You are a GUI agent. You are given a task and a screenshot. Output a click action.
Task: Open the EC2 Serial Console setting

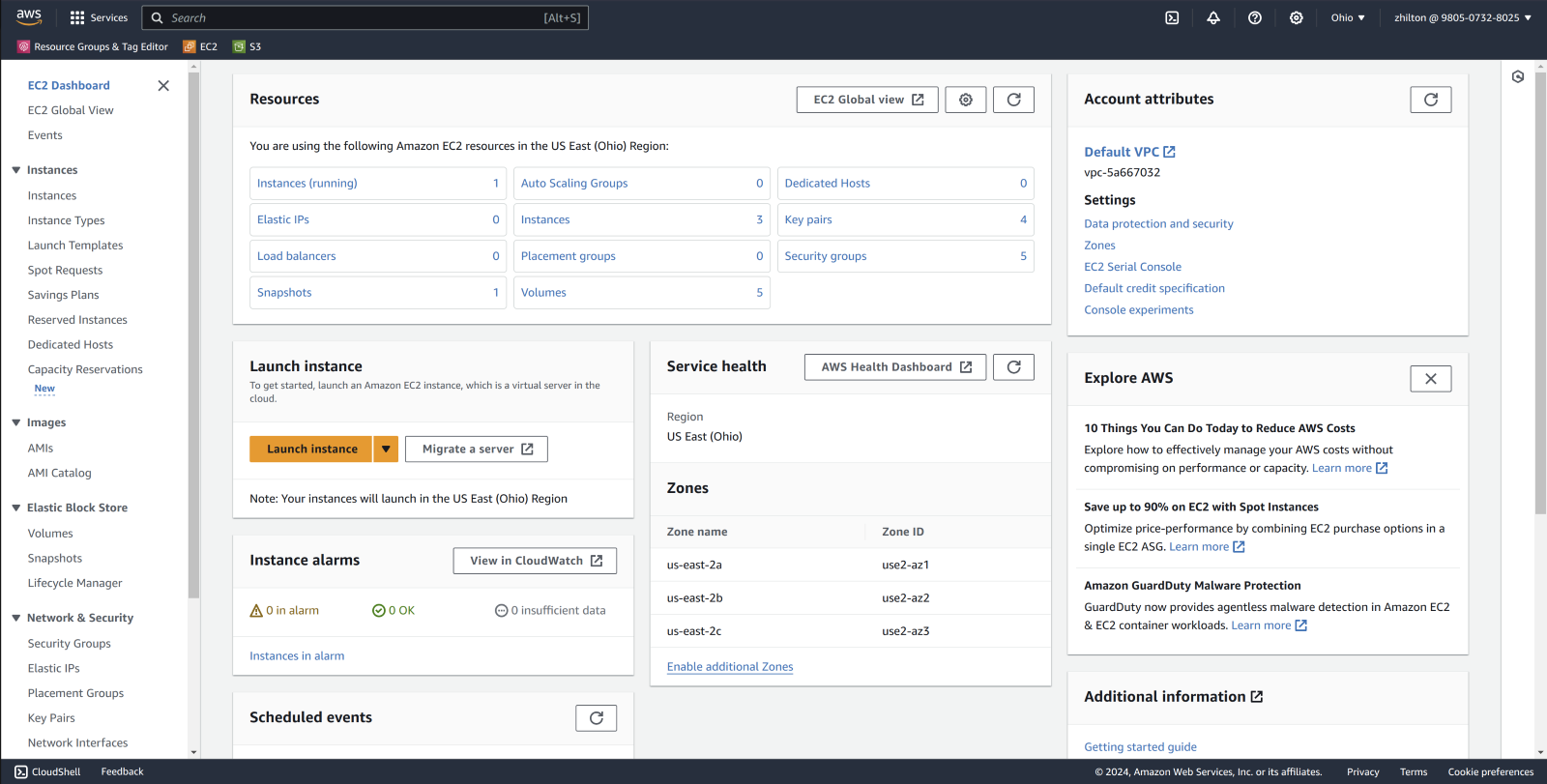[x=1132, y=267]
